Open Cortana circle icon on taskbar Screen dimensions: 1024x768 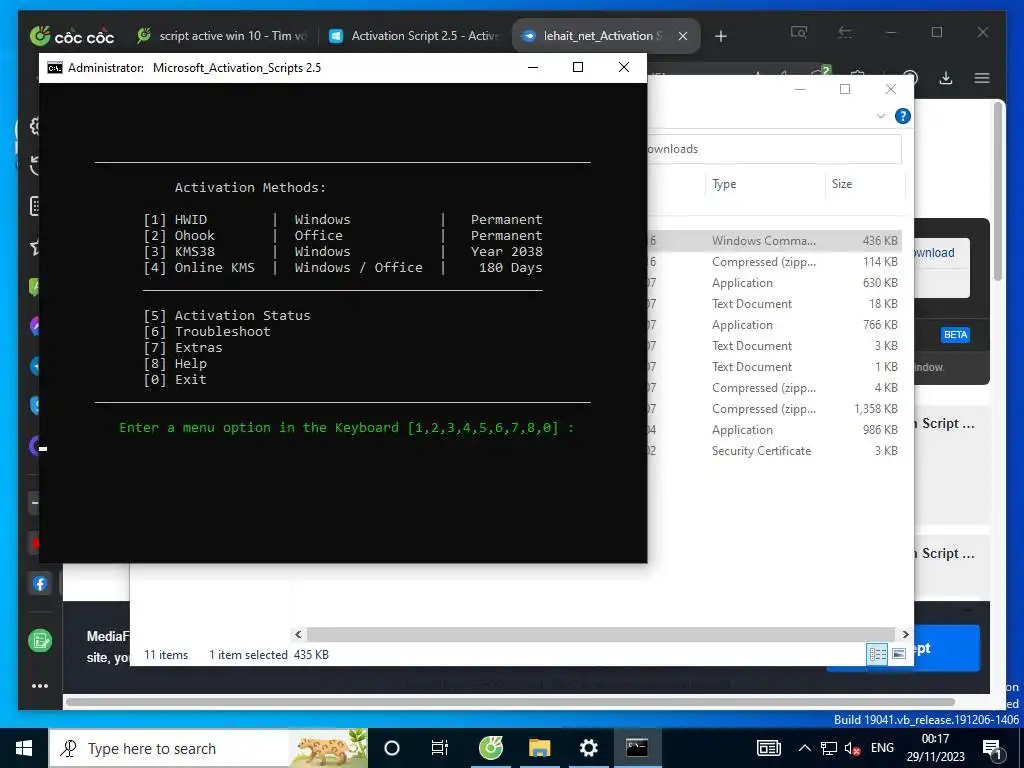(392, 748)
